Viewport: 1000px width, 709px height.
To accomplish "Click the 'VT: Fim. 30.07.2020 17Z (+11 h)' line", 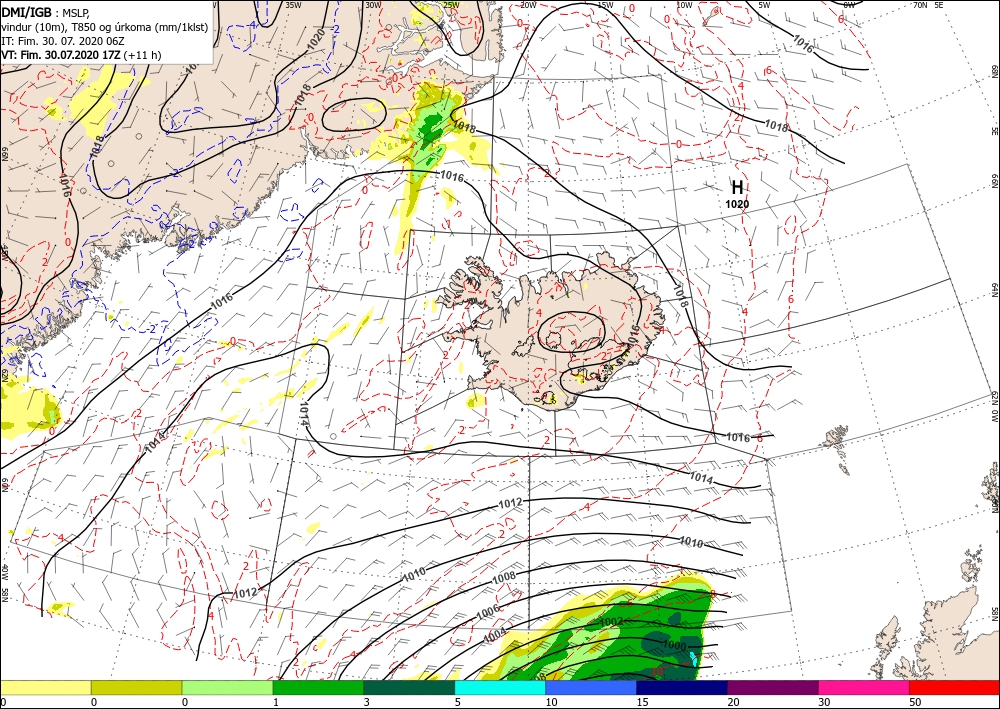I will click(x=81, y=55).
